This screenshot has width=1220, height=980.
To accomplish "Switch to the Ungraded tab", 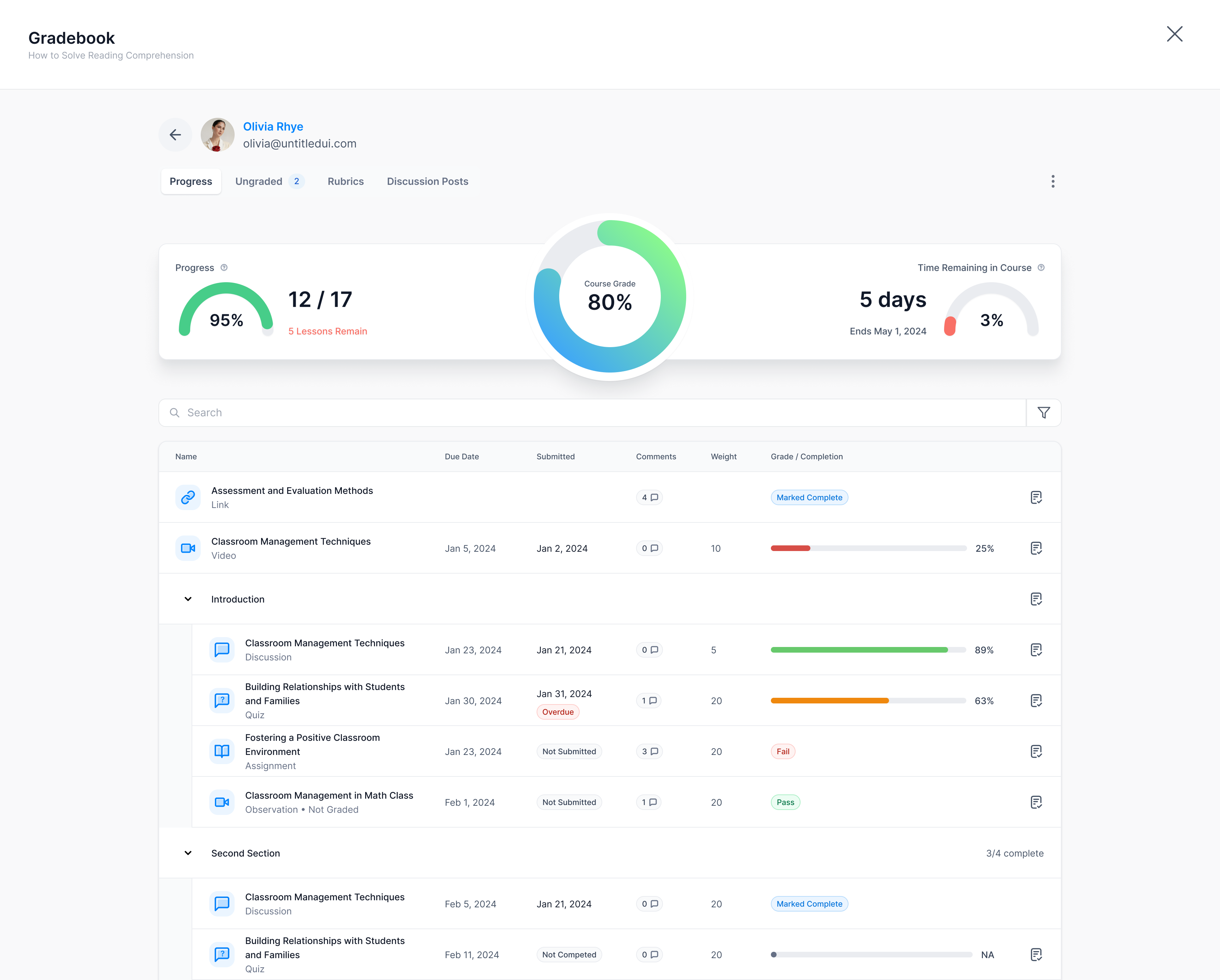I will [x=270, y=181].
